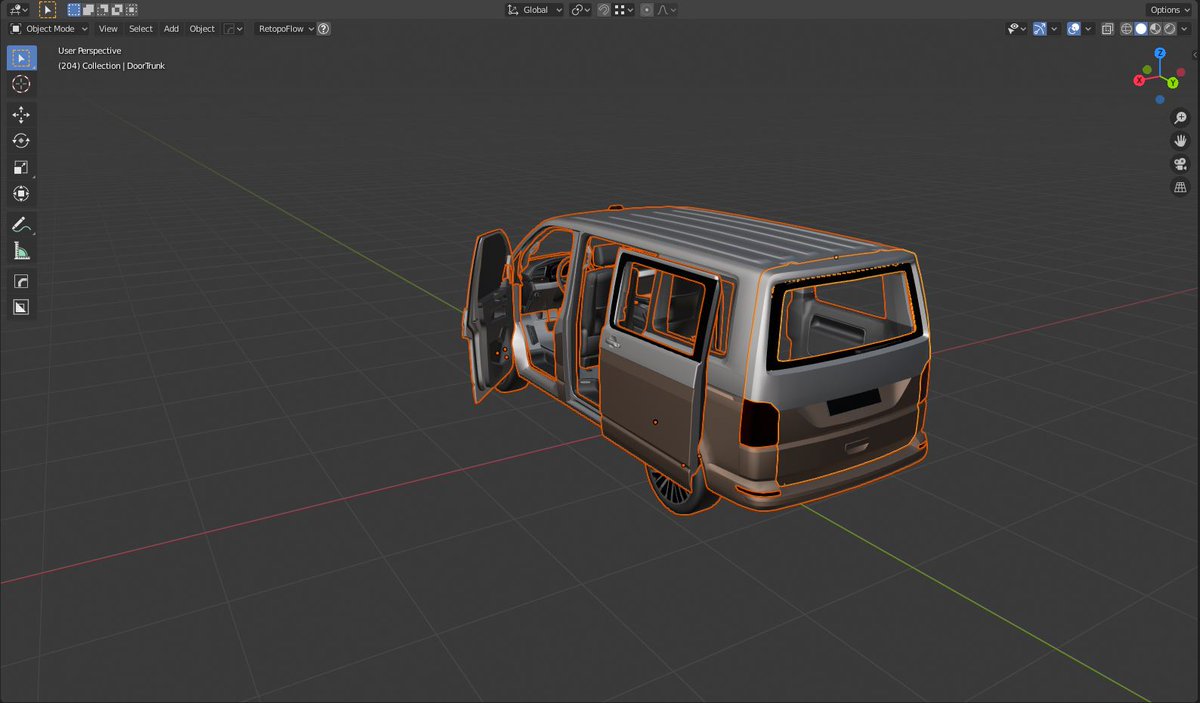Click the zoom magnifier in viewport gizmos
Screen dimensions: 1200x703
click(1180, 117)
